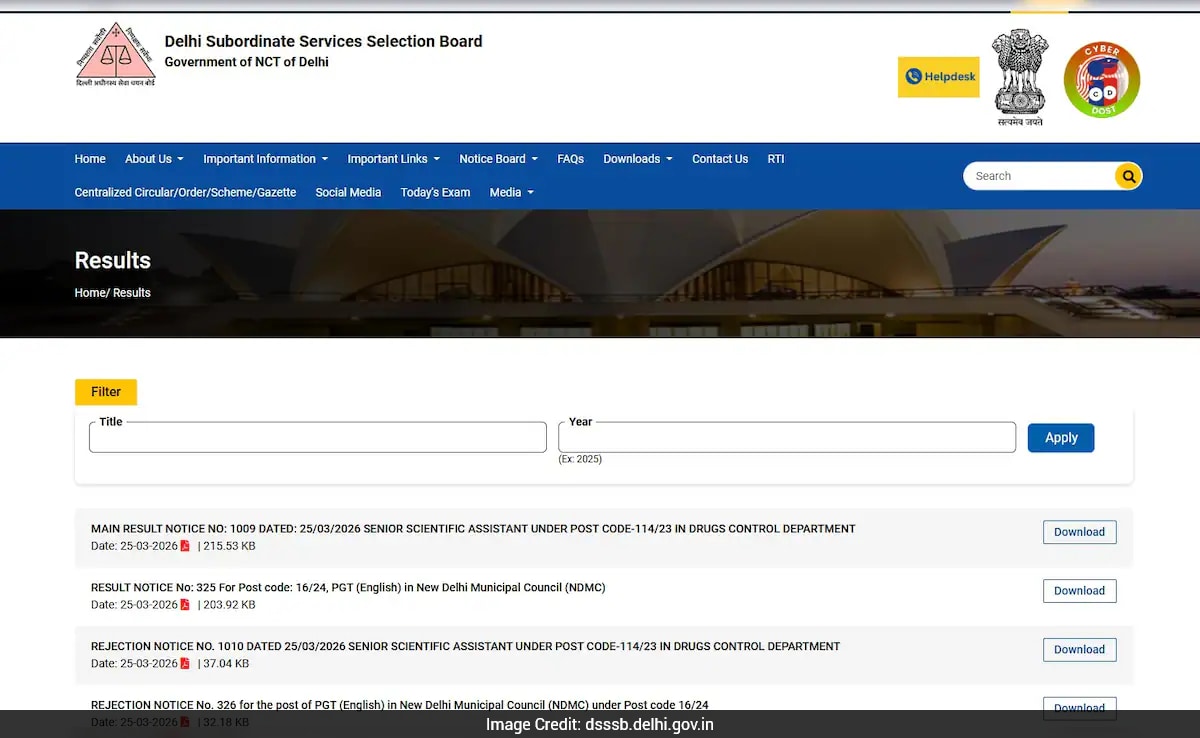Viewport: 1200px width, 738px height.
Task: Expand the About Us dropdown
Action: click(x=154, y=159)
